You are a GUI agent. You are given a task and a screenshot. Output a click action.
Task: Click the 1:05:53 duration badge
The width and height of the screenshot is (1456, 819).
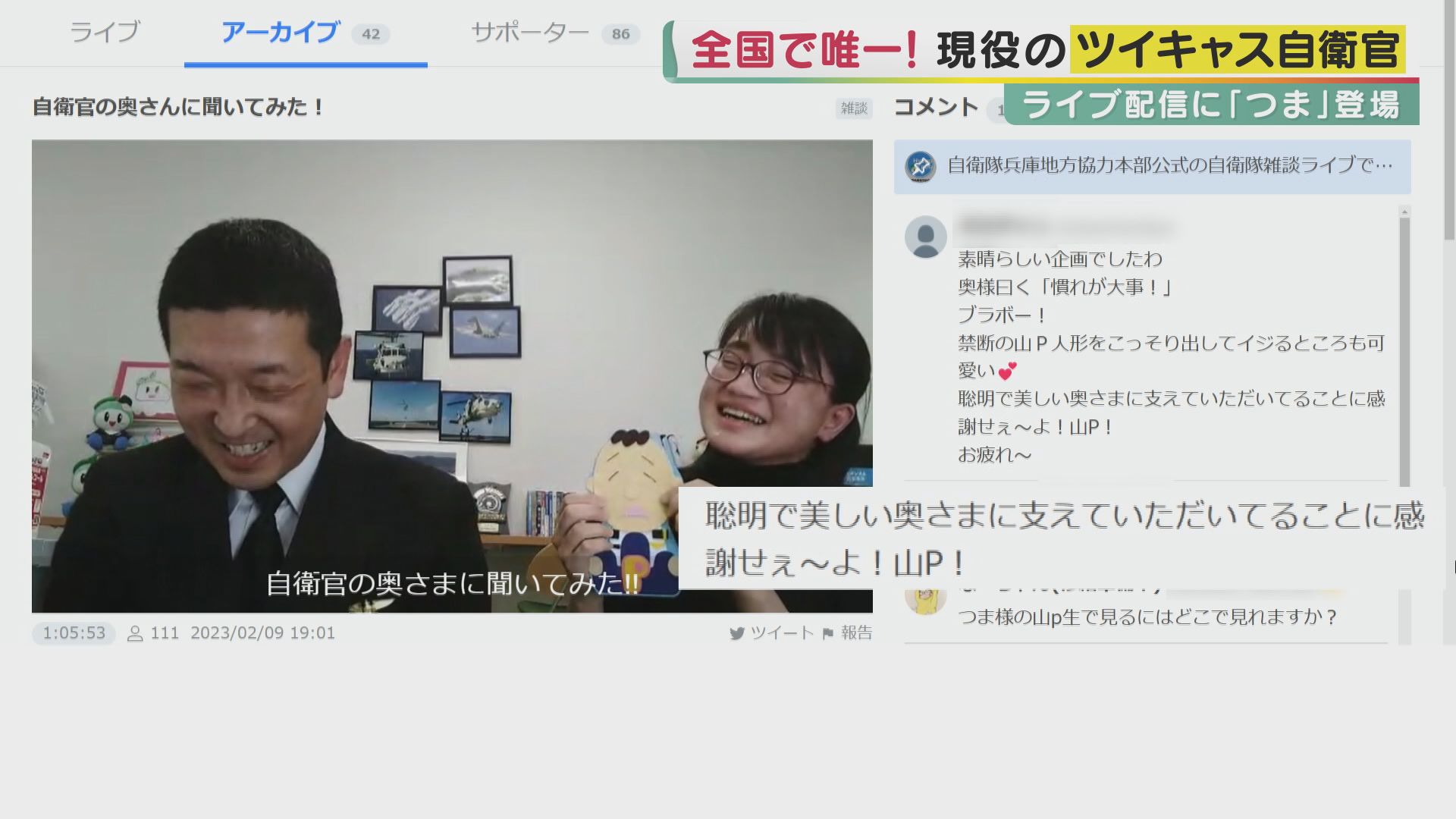[74, 633]
